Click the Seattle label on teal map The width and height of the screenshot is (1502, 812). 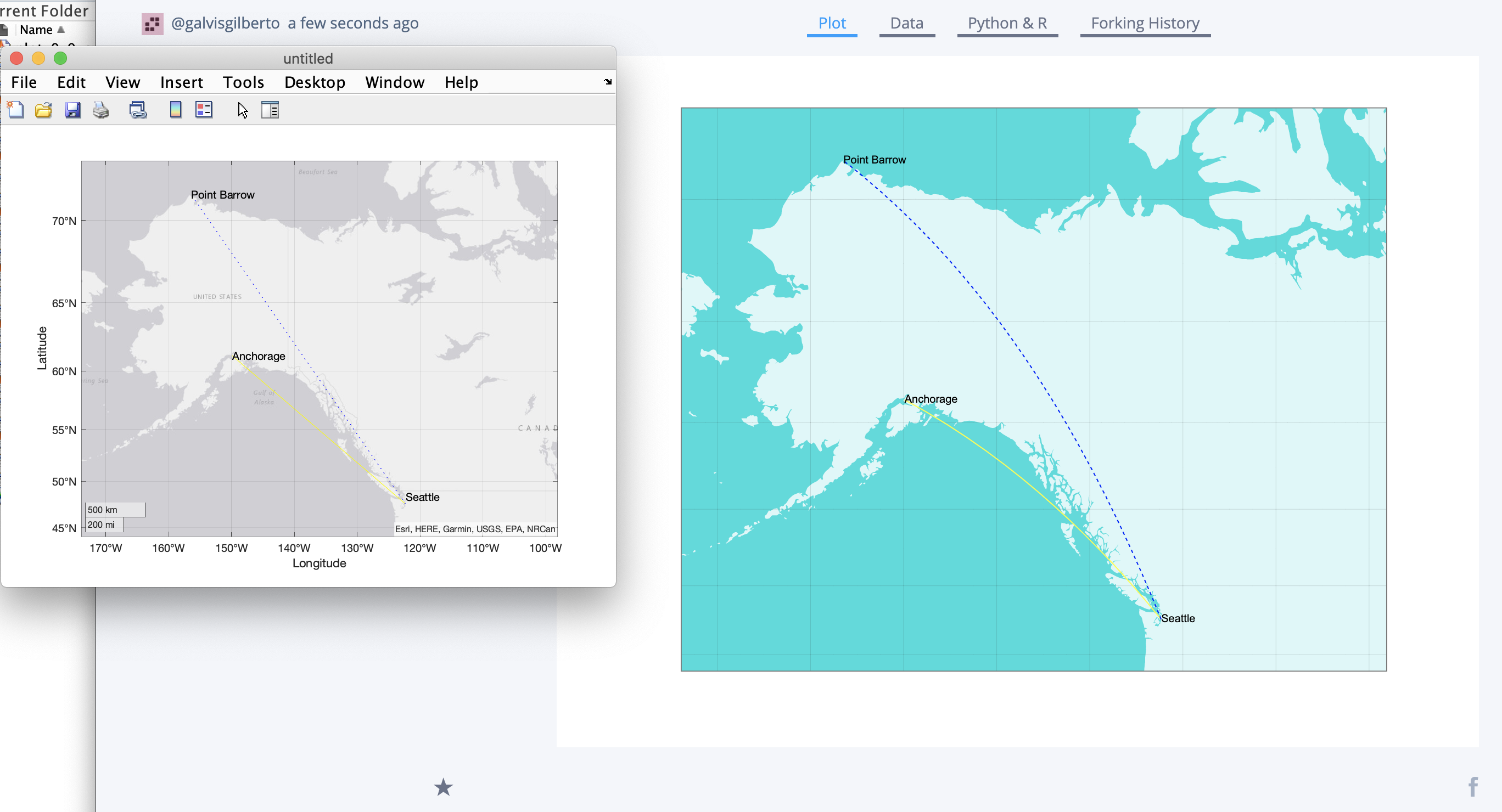[x=1178, y=618]
